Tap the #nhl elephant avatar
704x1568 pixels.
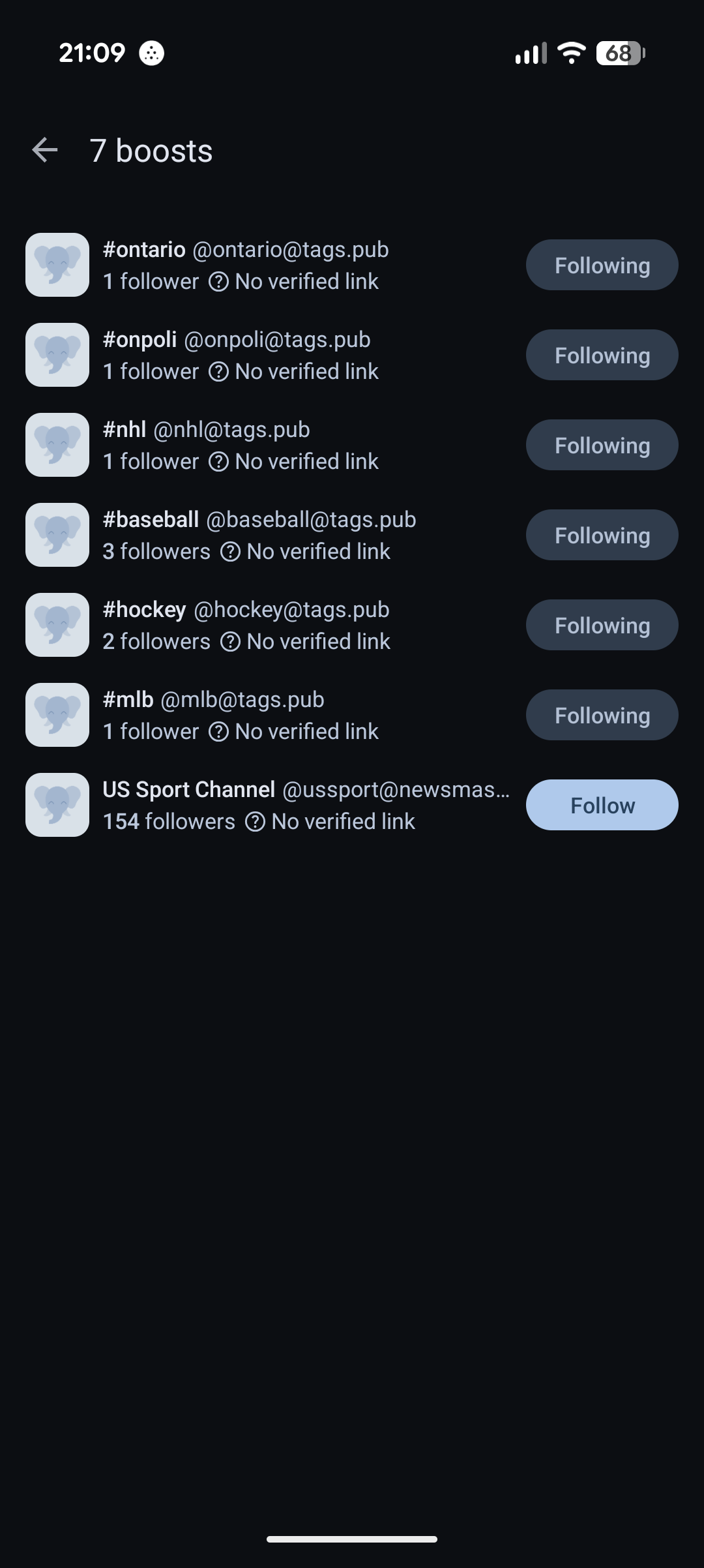coord(57,445)
